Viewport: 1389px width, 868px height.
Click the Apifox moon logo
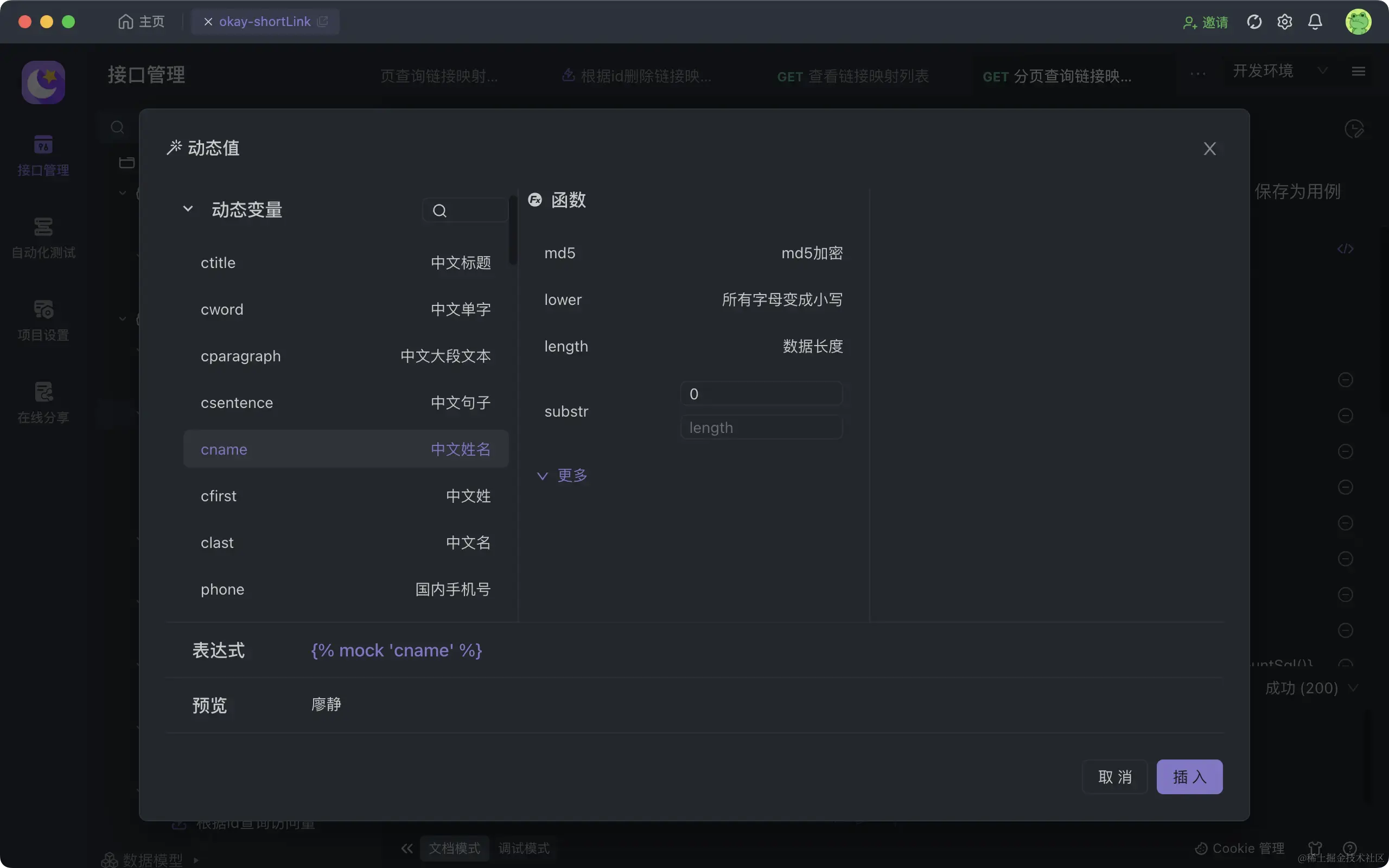(x=43, y=82)
